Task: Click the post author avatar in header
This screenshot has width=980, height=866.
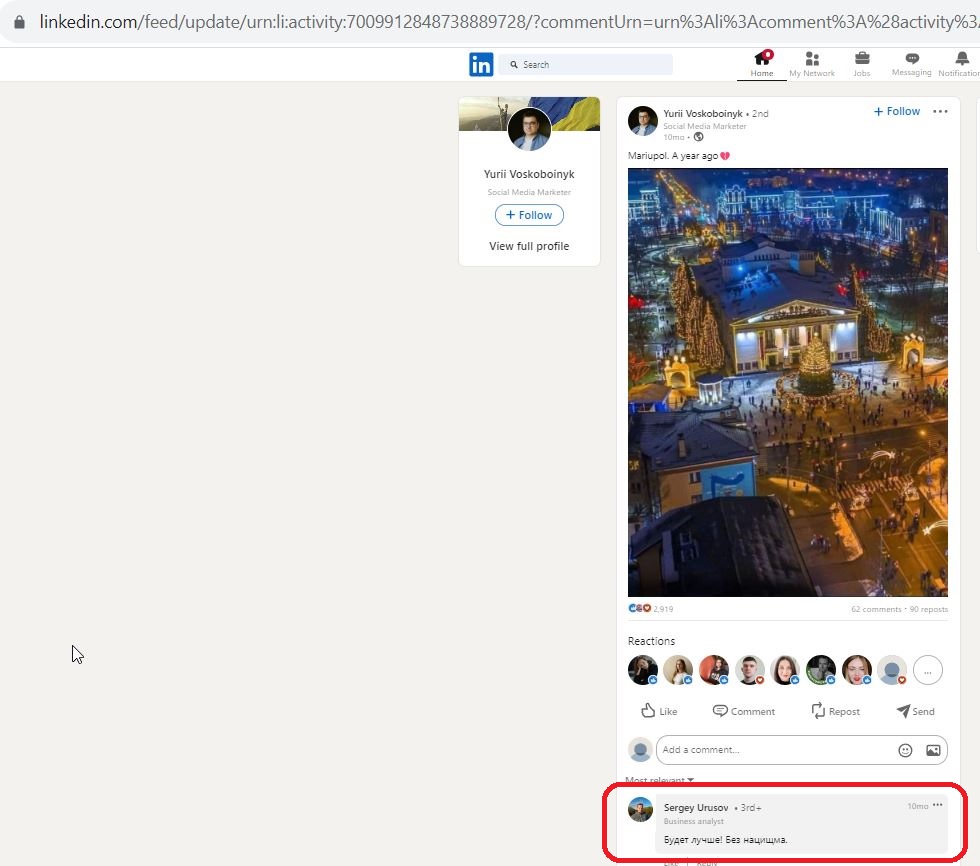Action: pos(642,121)
